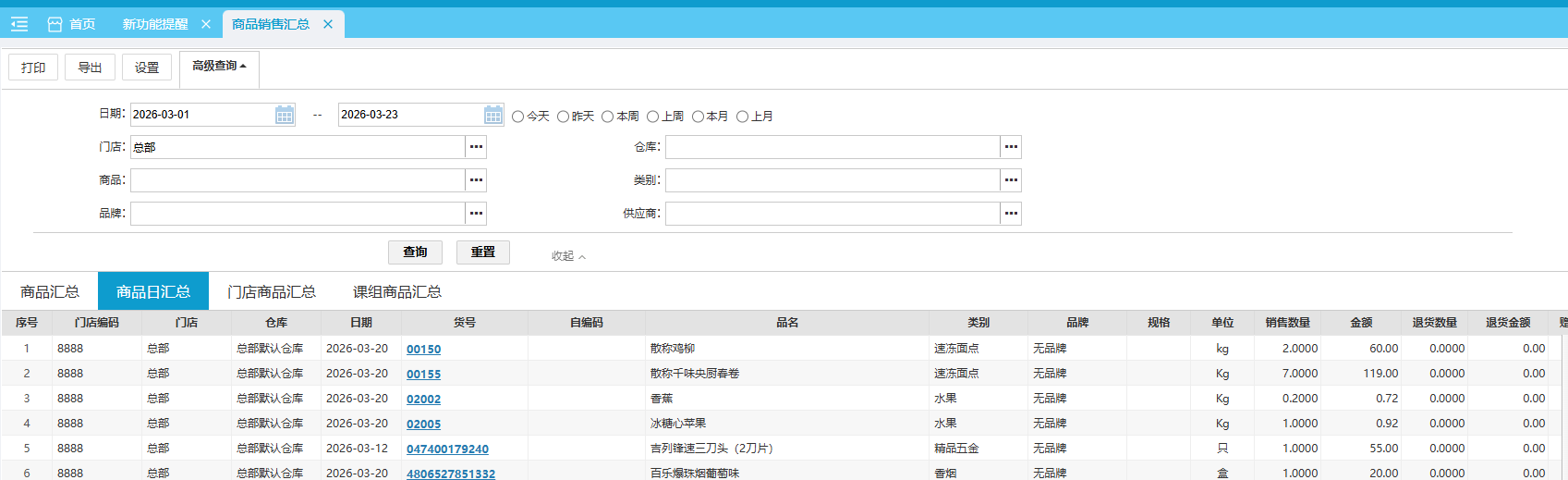
Task: Select the 本周 date radio button
Action: pyautogui.click(x=608, y=117)
